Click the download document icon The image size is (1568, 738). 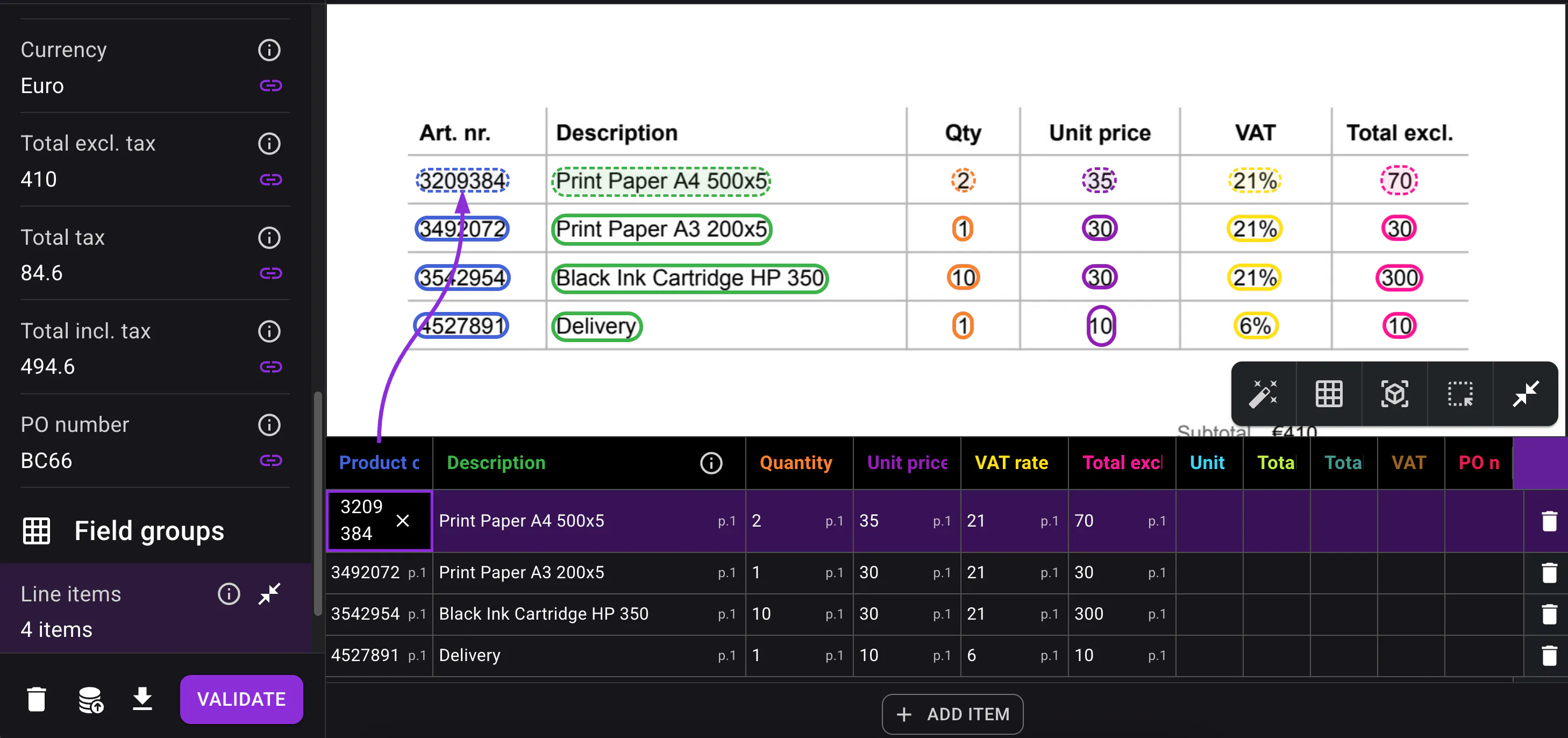(x=142, y=699)
